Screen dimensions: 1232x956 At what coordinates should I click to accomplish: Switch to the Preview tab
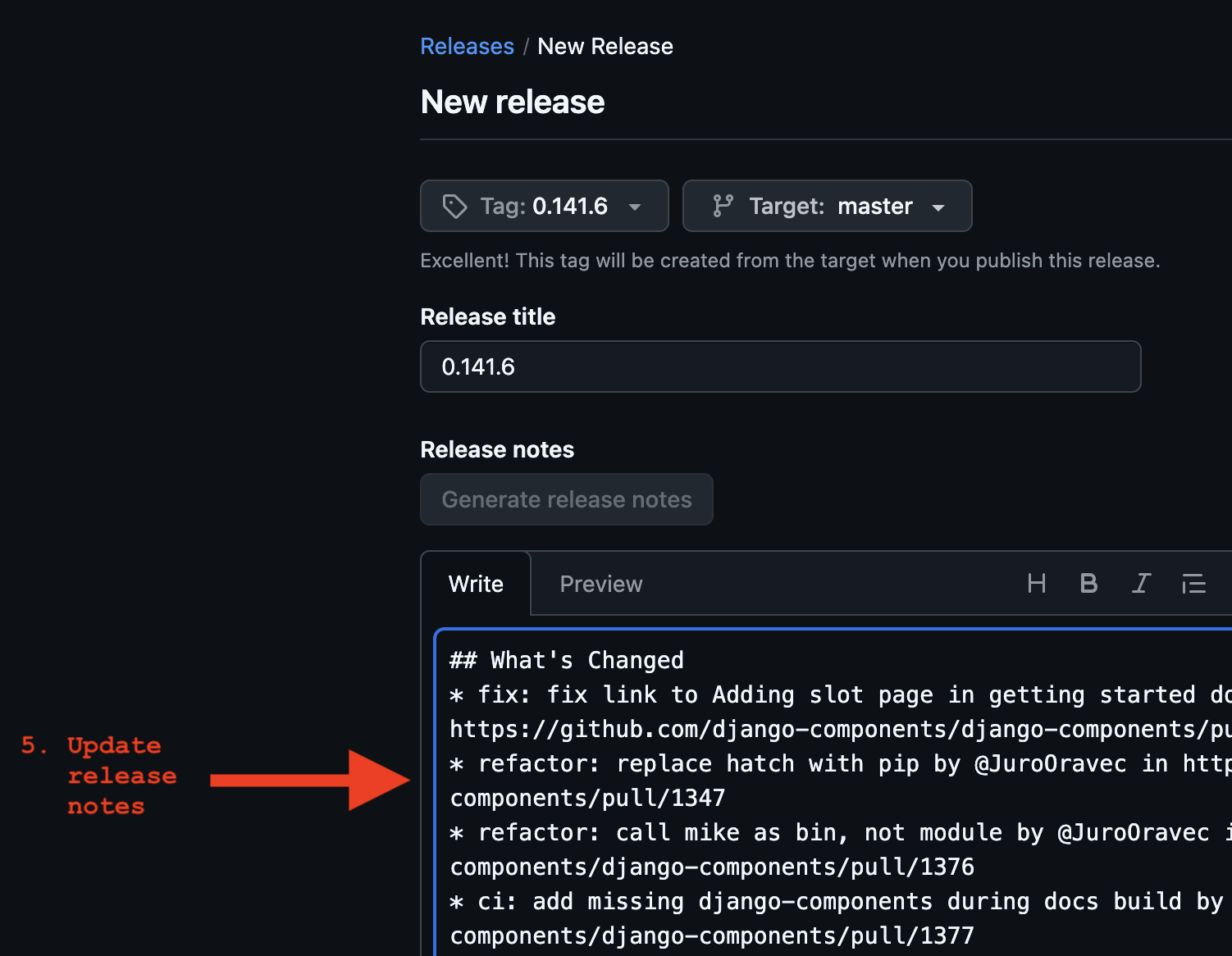(x=600, y=583)
